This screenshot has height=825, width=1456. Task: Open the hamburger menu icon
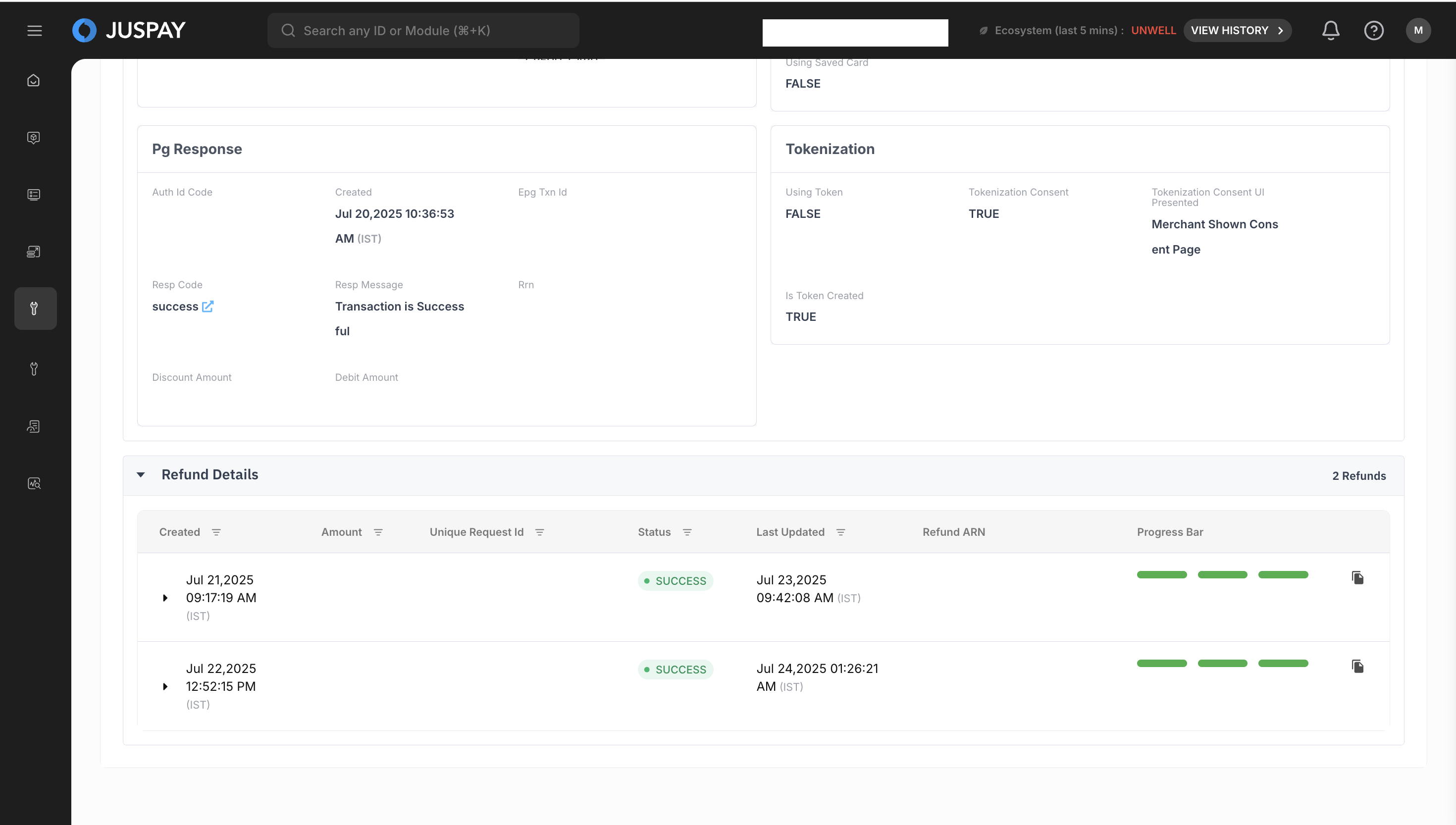(35, 31)
